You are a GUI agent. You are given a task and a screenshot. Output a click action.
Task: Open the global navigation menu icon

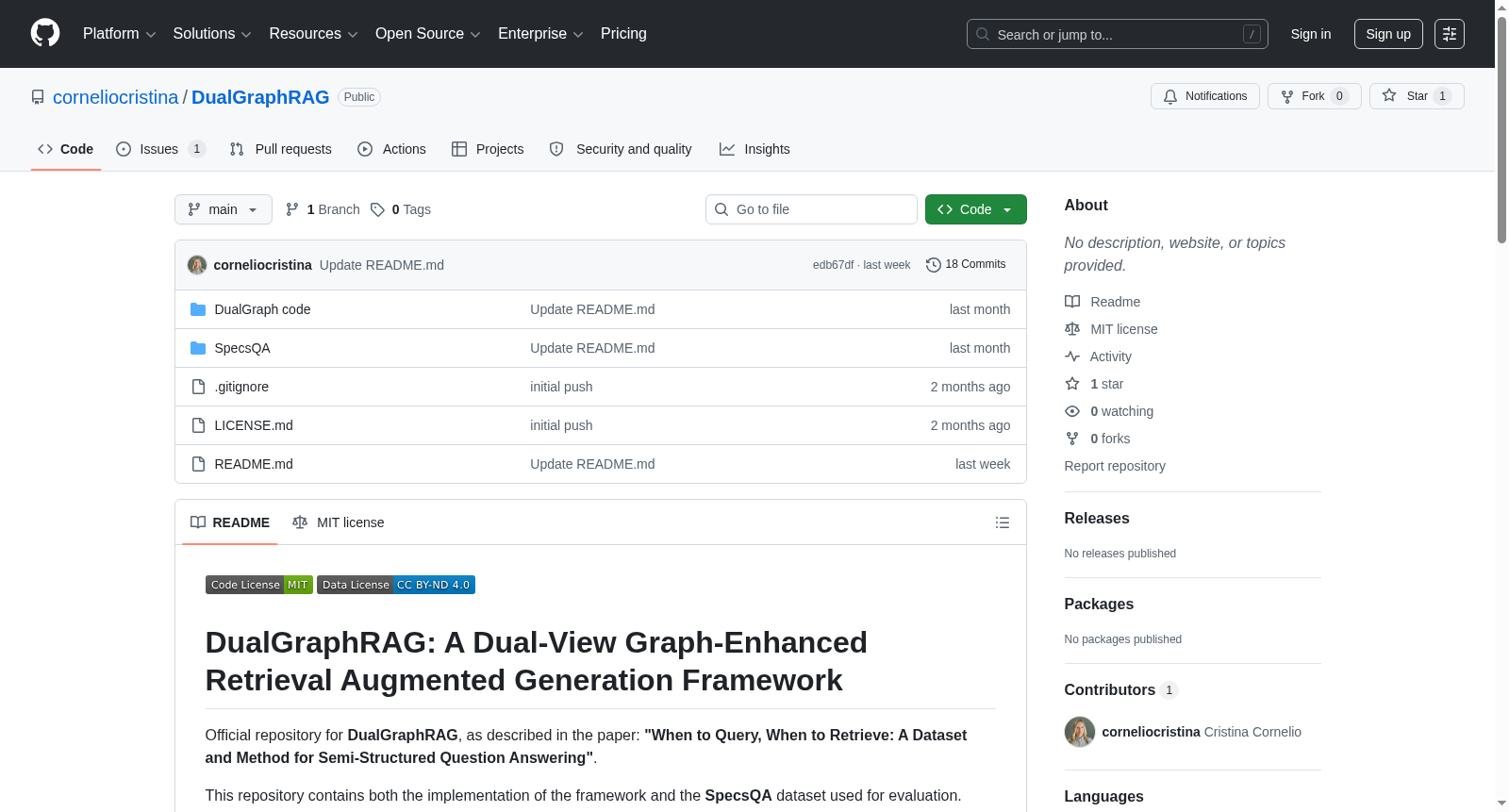[1450, 34]
